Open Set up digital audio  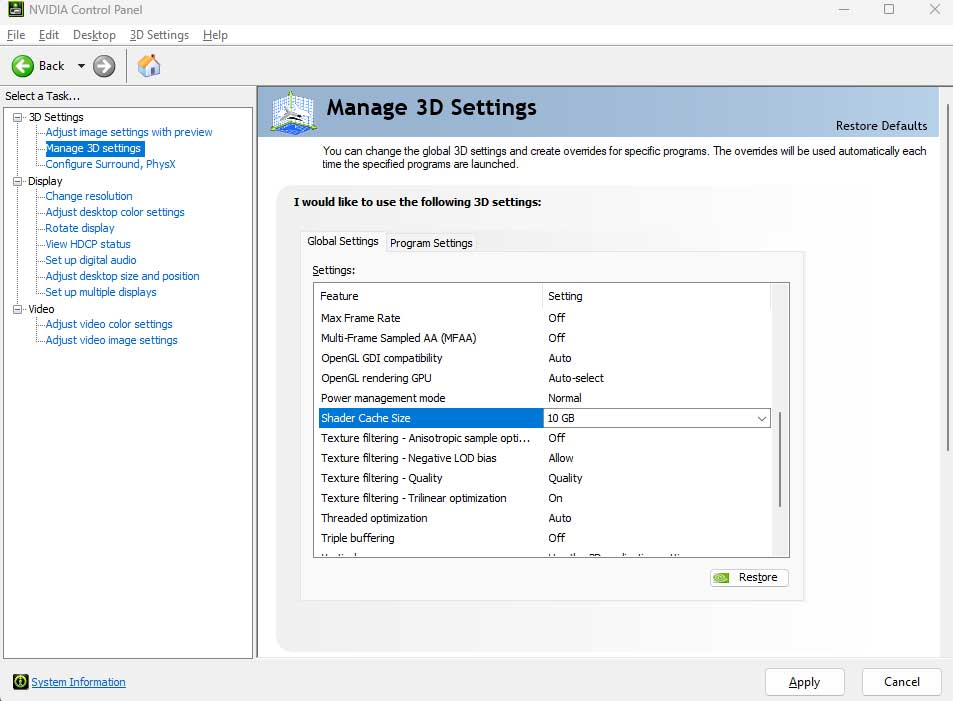coord(91,260)
